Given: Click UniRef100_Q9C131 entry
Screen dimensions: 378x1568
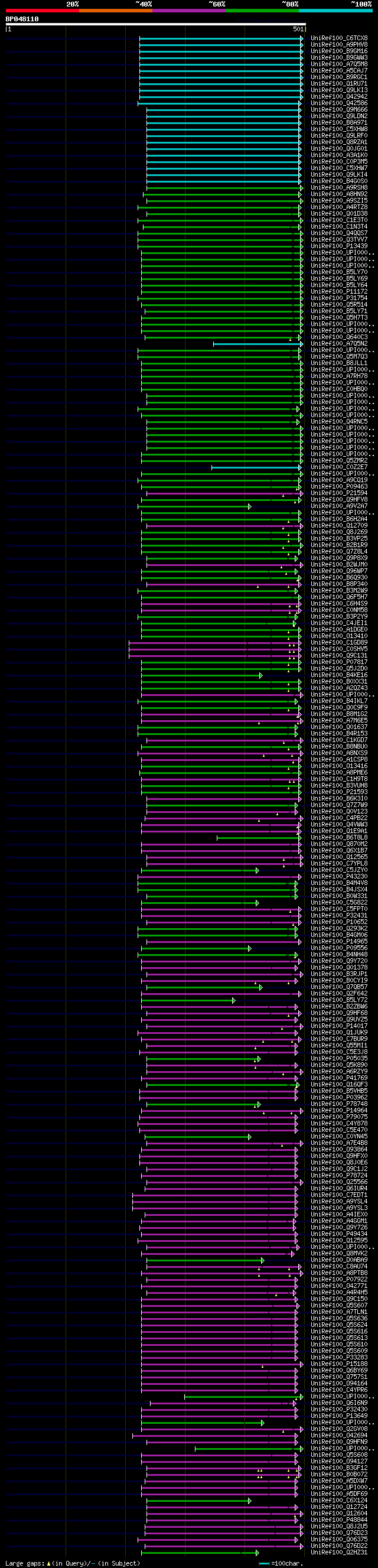Looking at the screenshot, I should click(x=339, y=656).
